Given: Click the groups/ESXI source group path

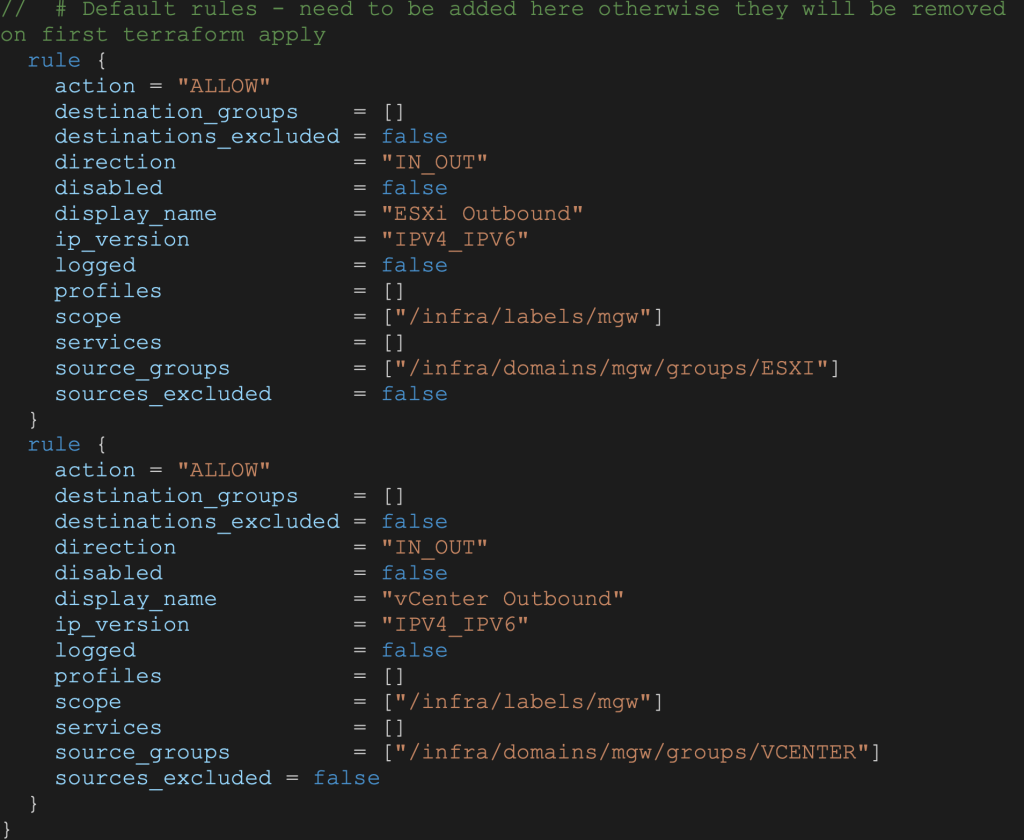Looking at the screenshot, I should [x=610, y=368].
